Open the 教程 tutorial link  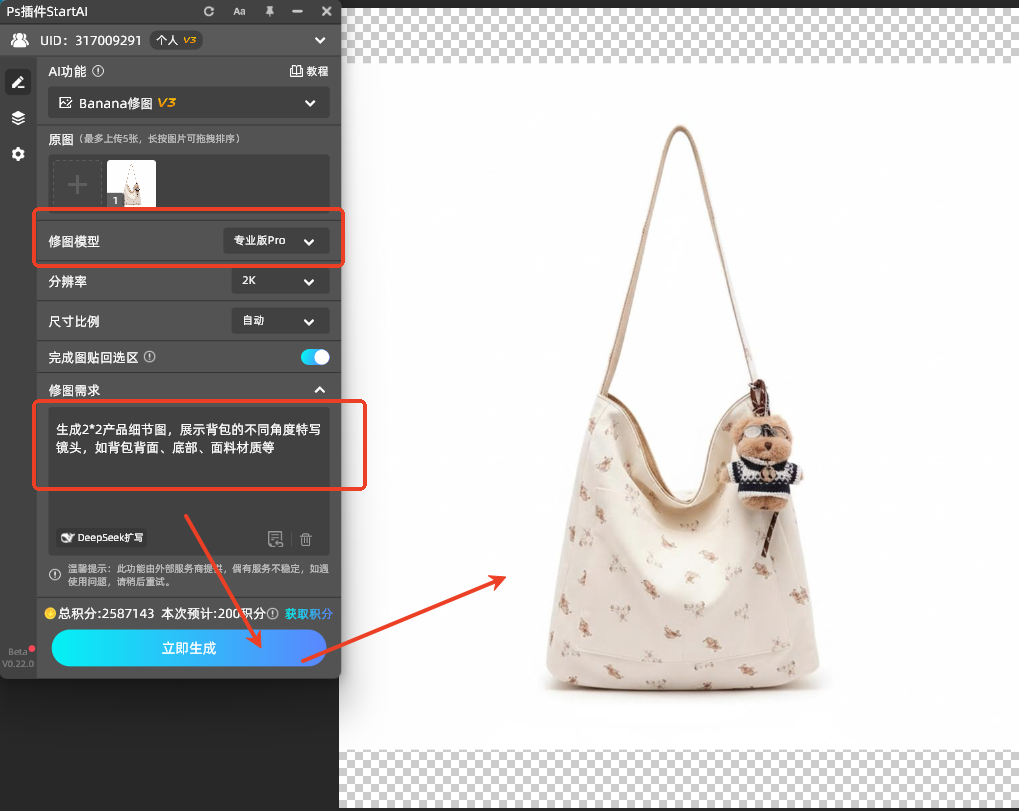(308, 72)
